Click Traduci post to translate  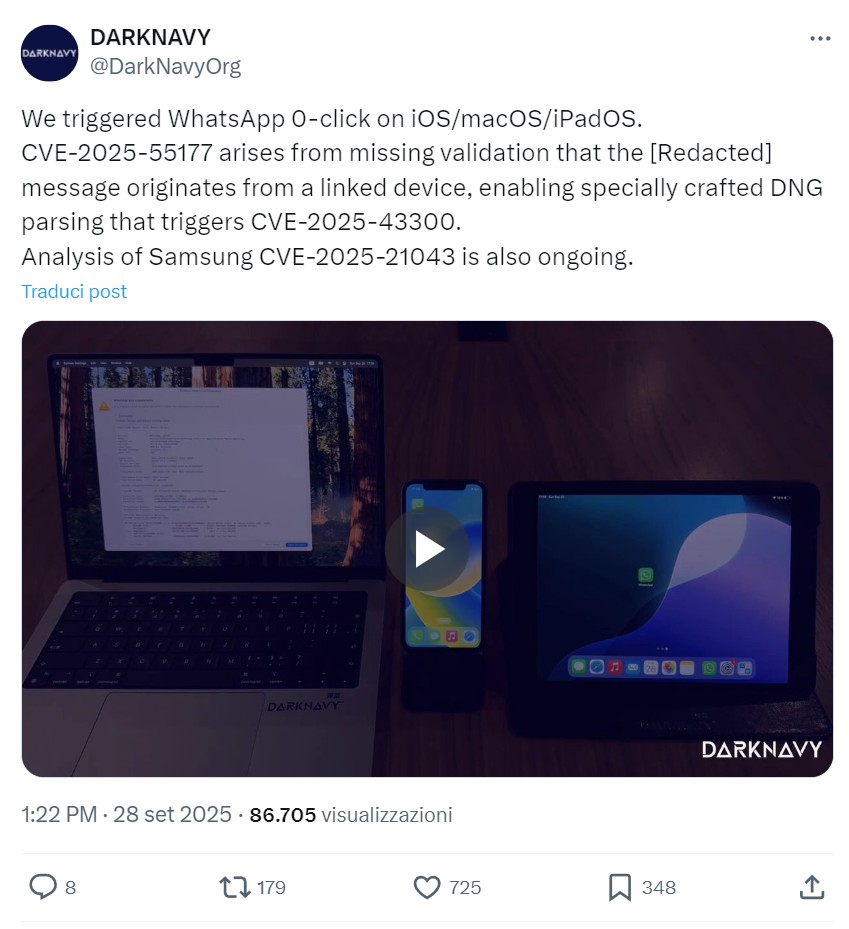coord(74,291)
